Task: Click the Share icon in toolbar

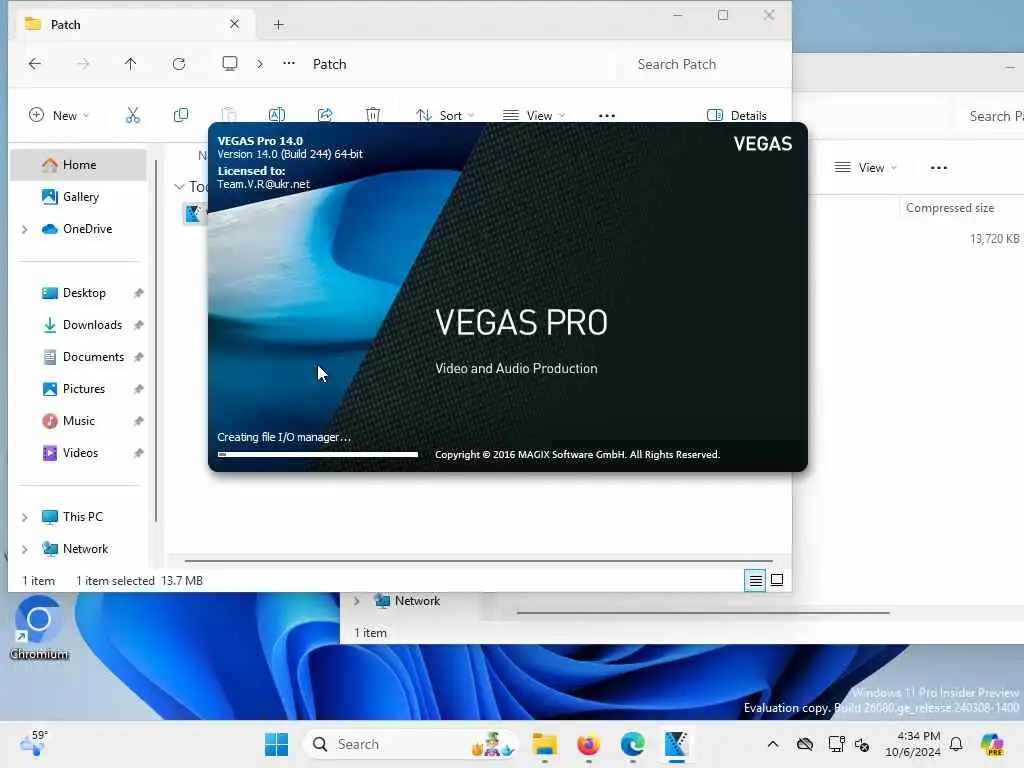Action: point(325,116)
